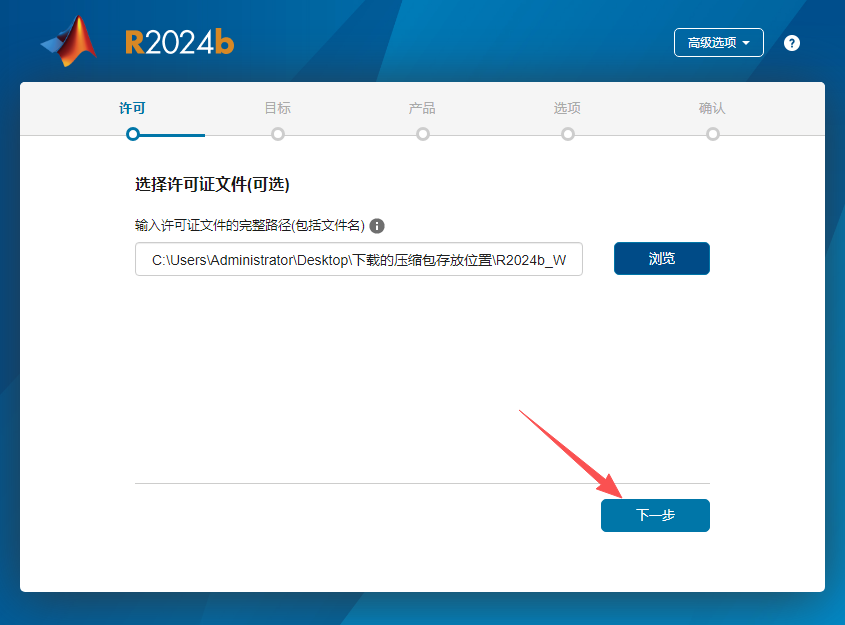Open the 高级选项 menu in the header

point(718,42)
